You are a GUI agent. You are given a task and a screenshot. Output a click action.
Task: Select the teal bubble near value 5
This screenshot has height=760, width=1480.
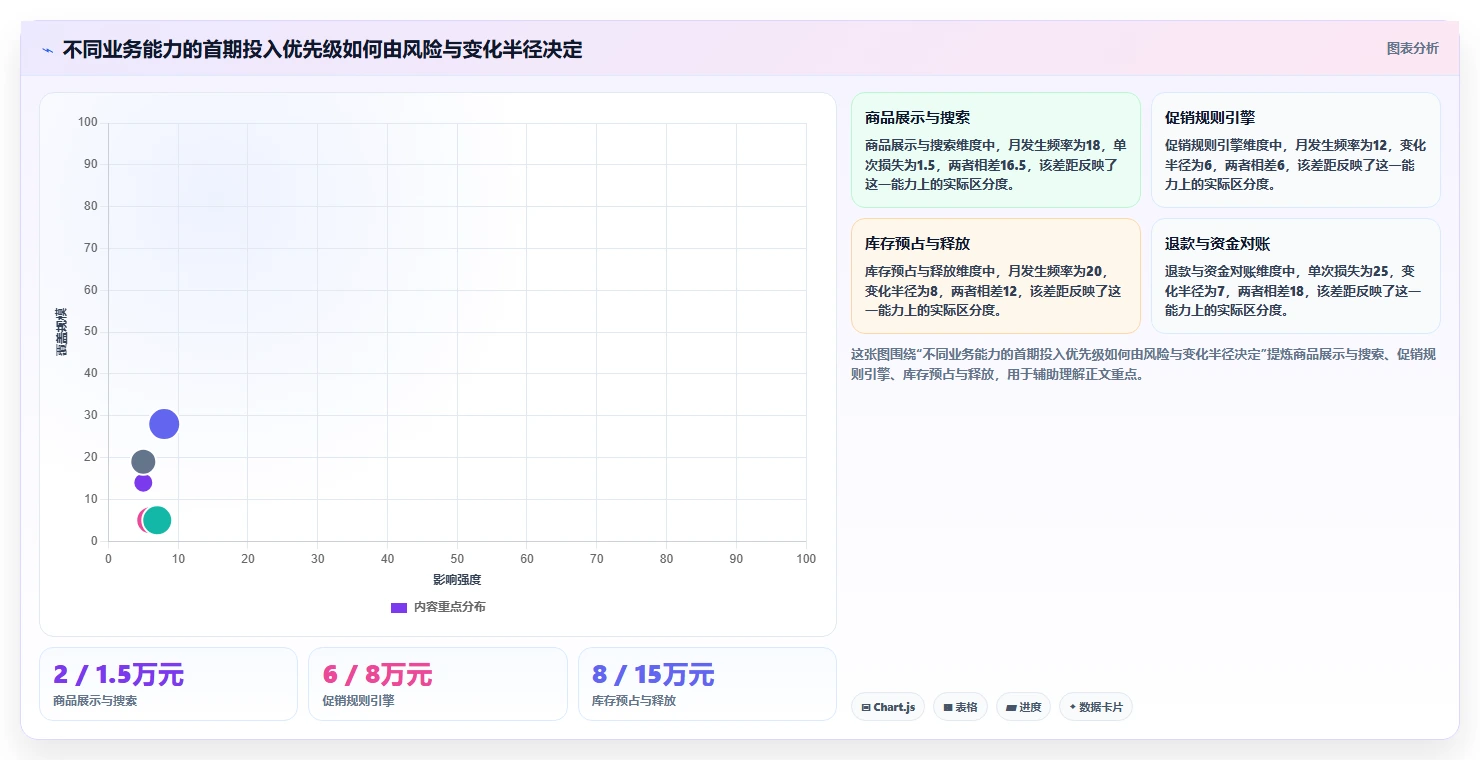pos(157,520)
